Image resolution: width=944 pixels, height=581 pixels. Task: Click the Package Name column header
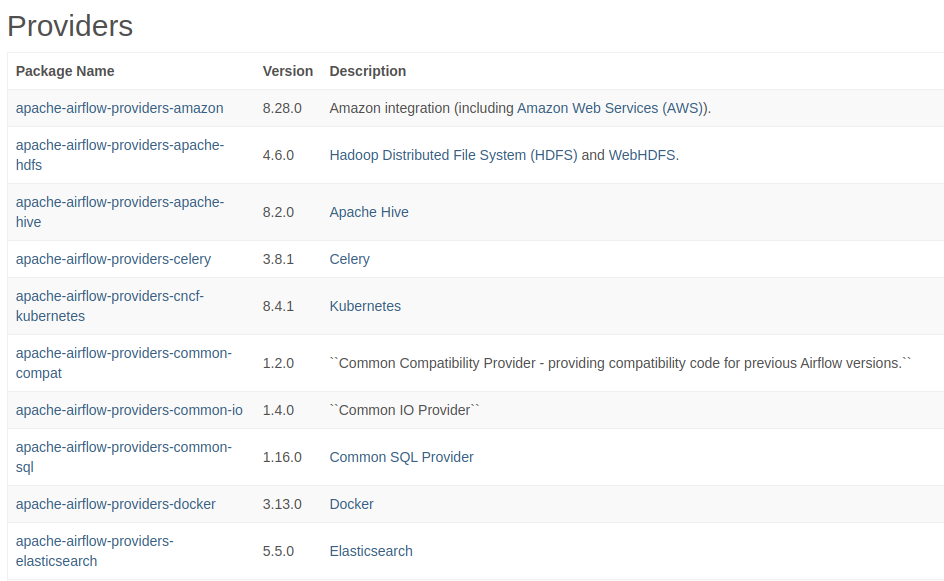coord(65,71)
